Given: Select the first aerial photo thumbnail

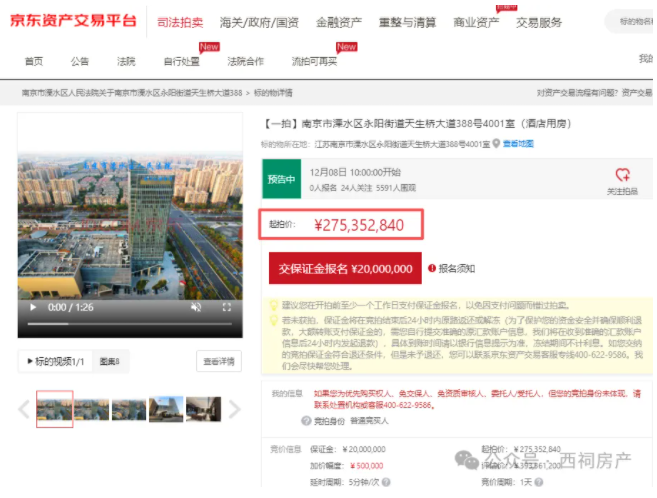Looking at the screenshot, I should (54, 408).
